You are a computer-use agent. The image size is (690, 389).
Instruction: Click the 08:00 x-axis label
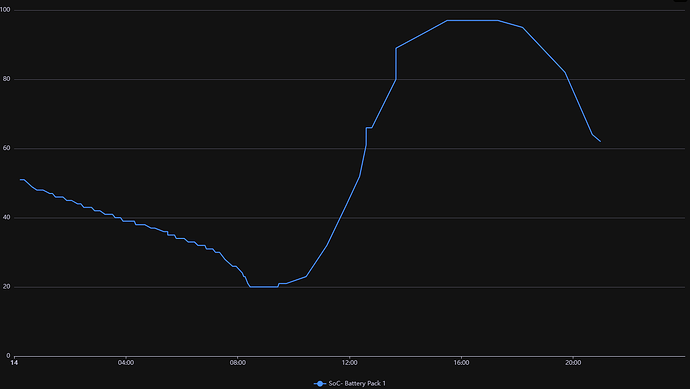[238, 363]
